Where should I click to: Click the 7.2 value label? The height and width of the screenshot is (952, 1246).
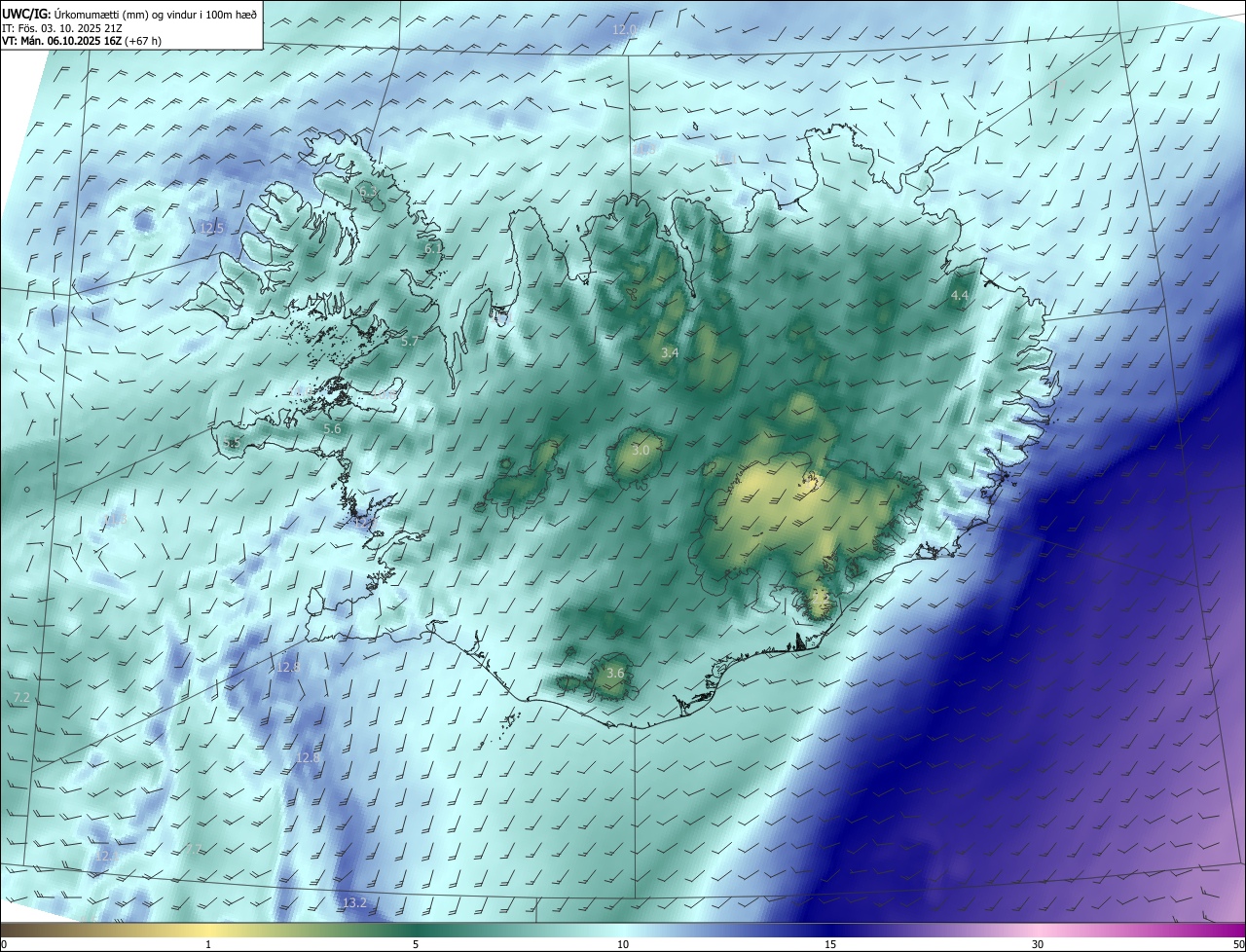(x=21, y=698)
